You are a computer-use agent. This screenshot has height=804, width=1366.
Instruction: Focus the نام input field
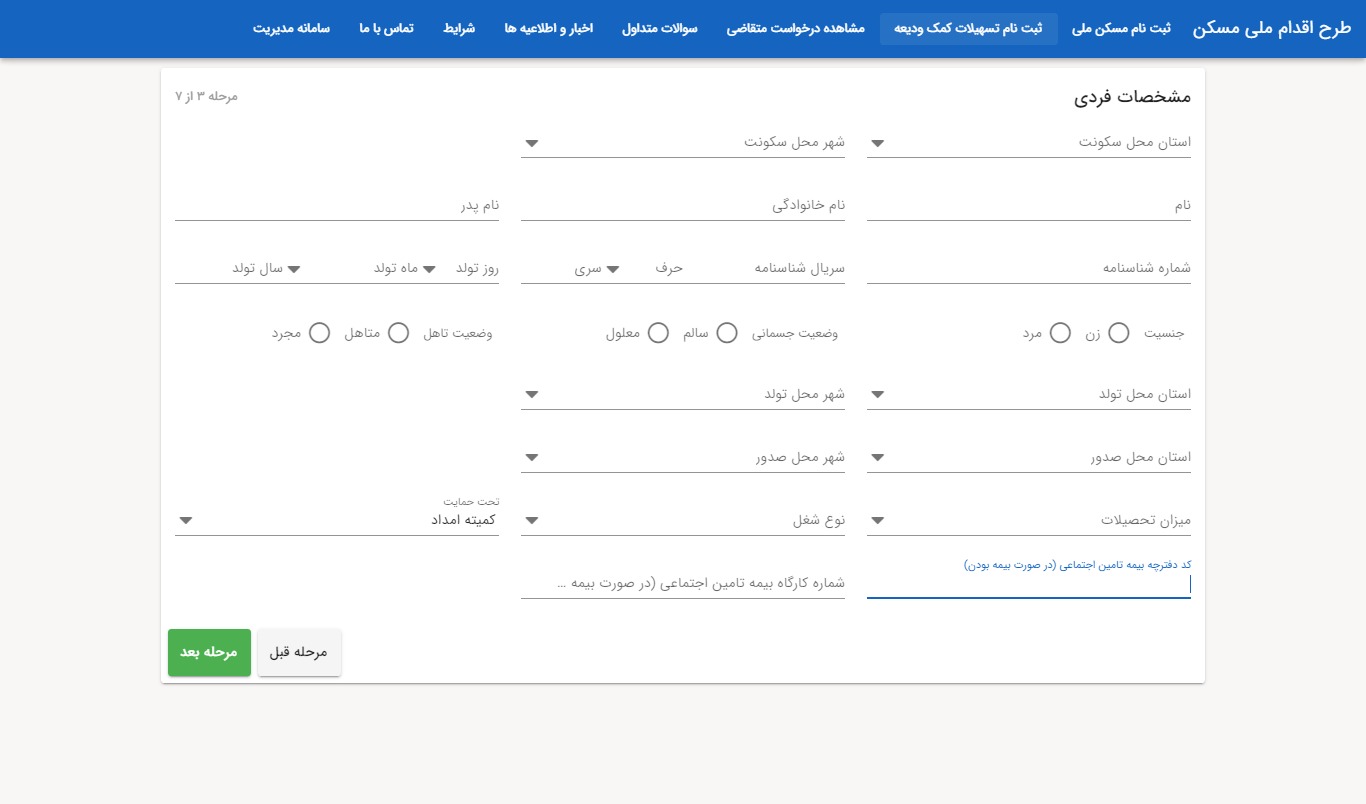point(1028,206)
